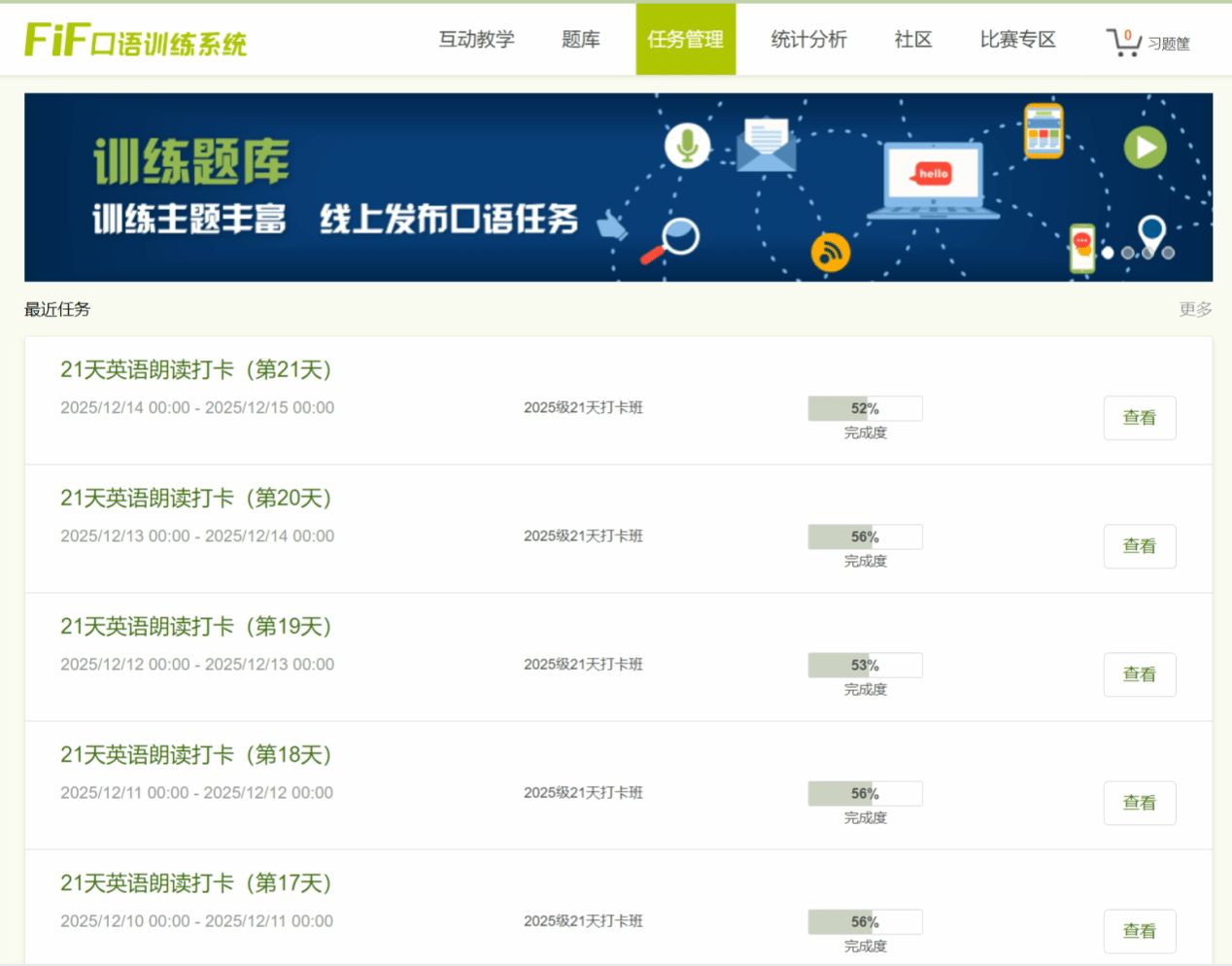Image resolution: width=1232 pixels, height=966 pixels.
Task: Switch to the second banner slide dot
Action: 1128,253
